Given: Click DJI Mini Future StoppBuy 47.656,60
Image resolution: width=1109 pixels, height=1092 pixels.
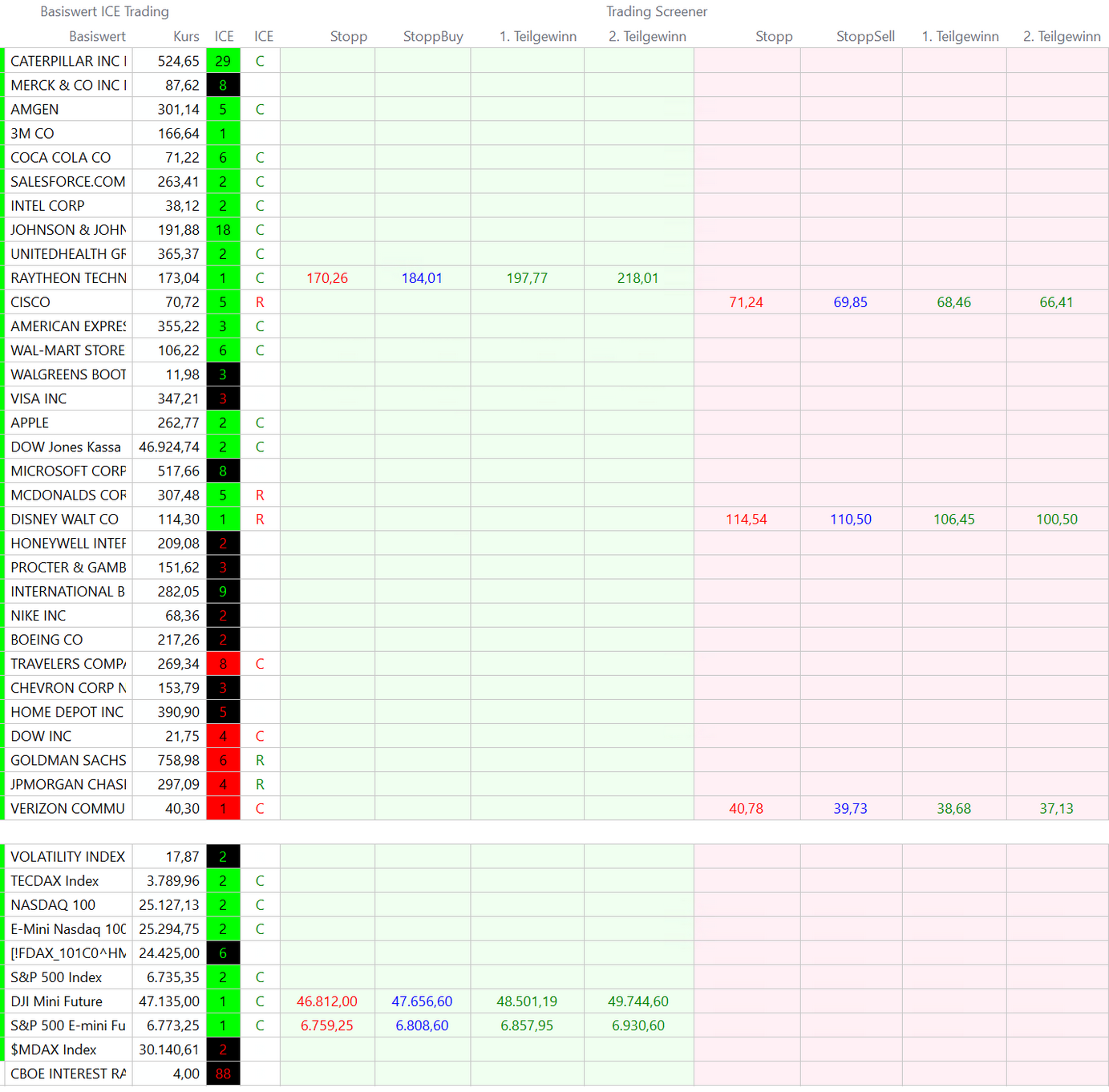Looking at the screenshot, I should point(422,1001).
